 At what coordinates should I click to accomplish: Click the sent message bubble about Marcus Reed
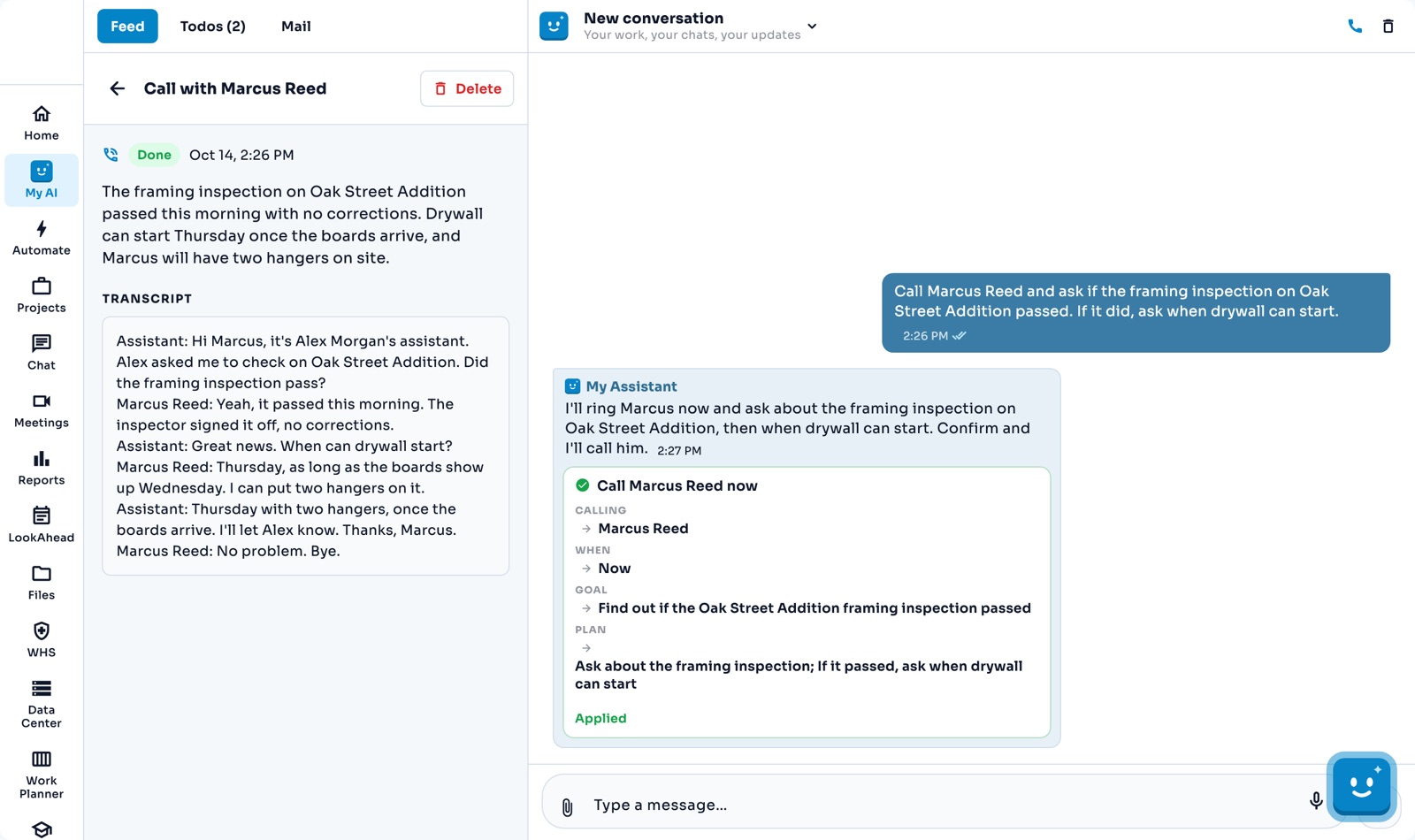coord(1136,312)
